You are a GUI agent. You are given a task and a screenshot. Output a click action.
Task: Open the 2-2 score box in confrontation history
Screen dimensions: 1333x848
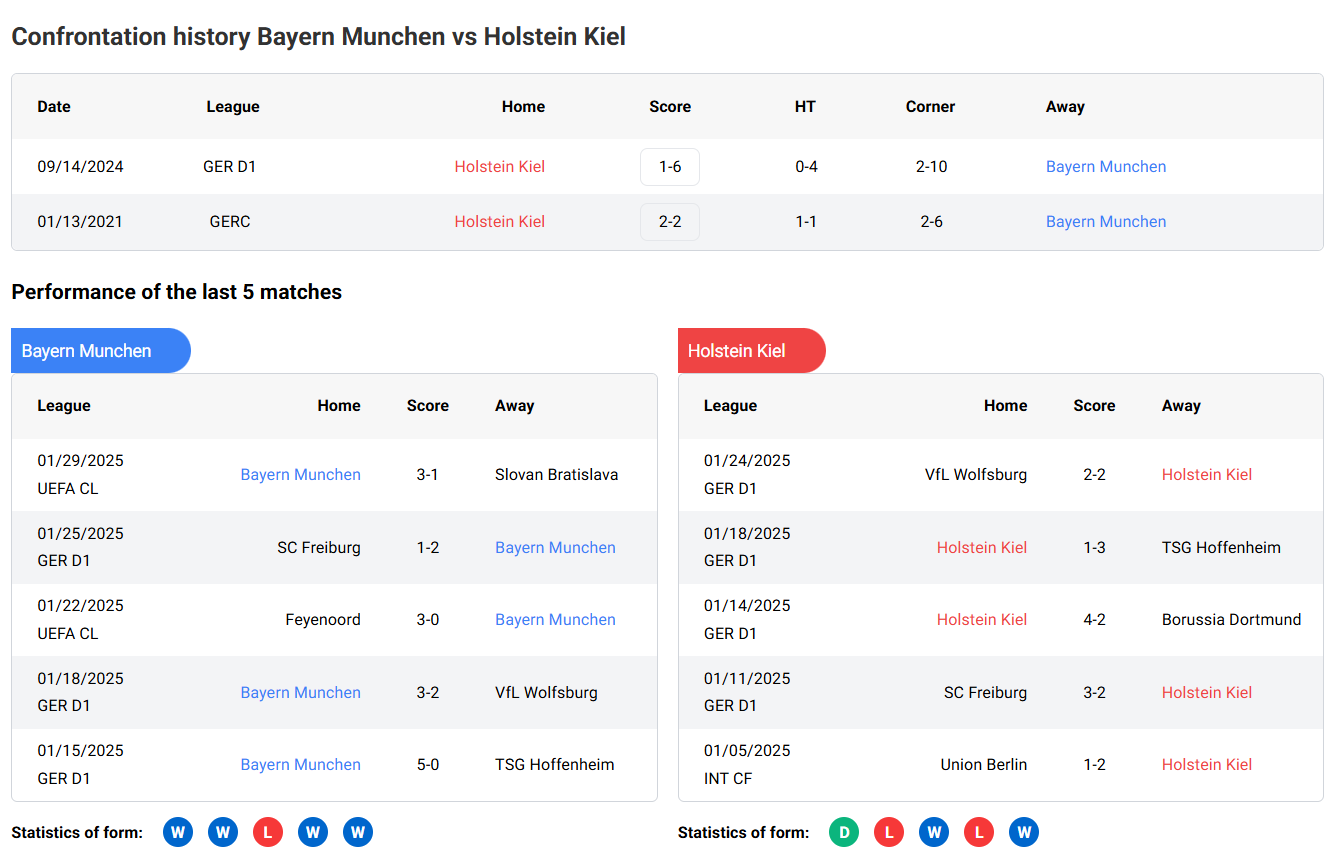pyautogui.click(x=670, y=222)
